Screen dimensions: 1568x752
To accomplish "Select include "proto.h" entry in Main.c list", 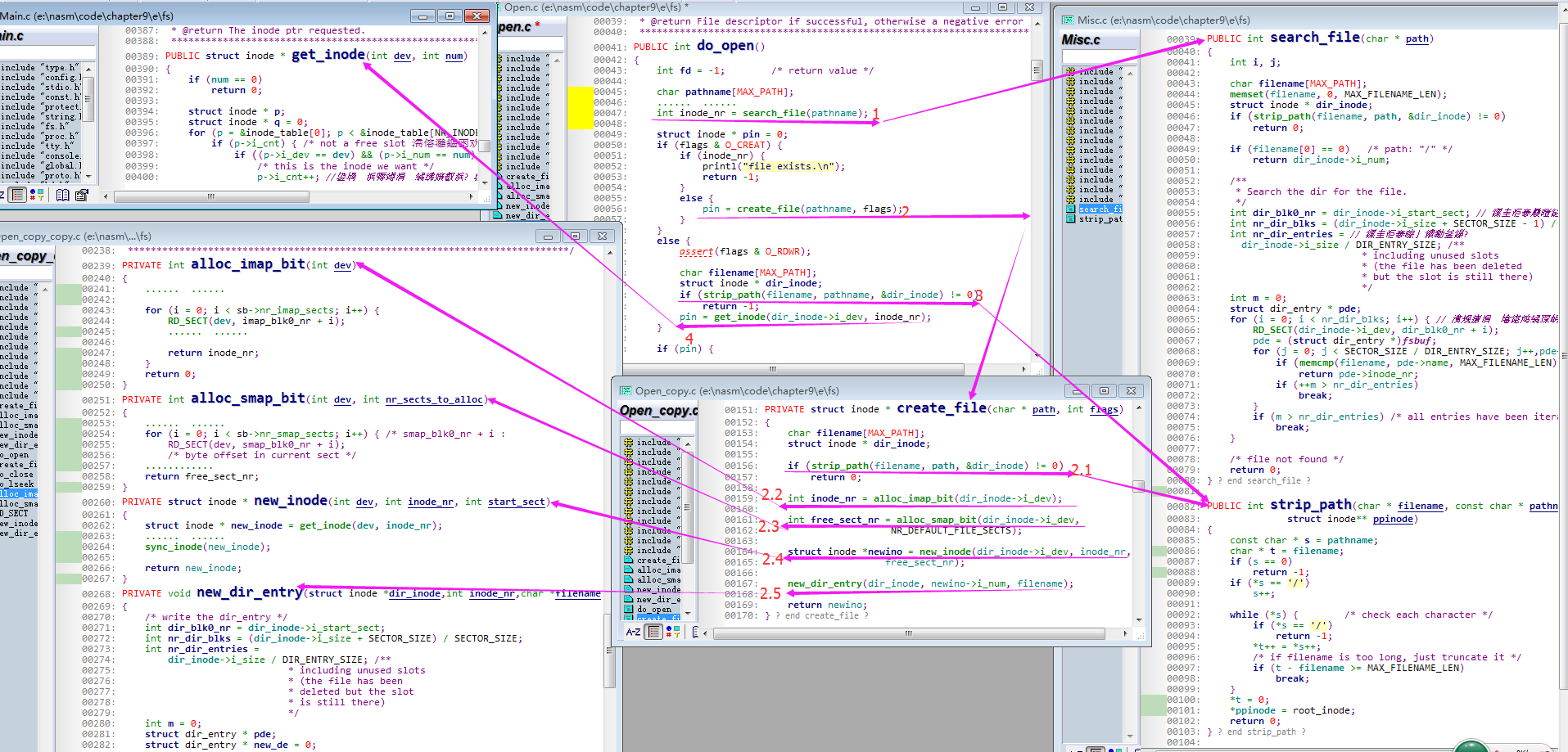I will click(x=41, y=176).
